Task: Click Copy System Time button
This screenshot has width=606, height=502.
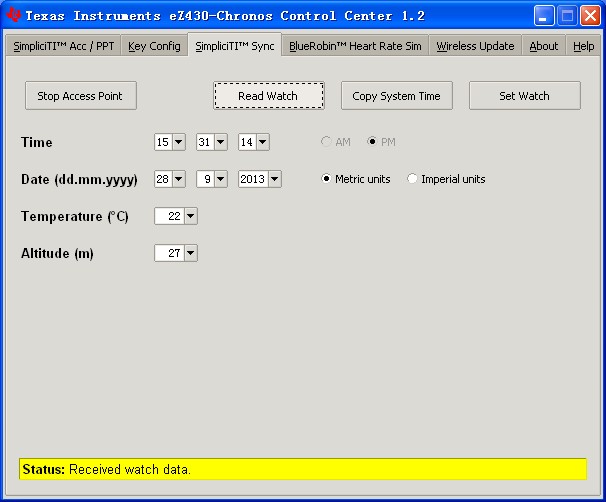Action: 397,95
